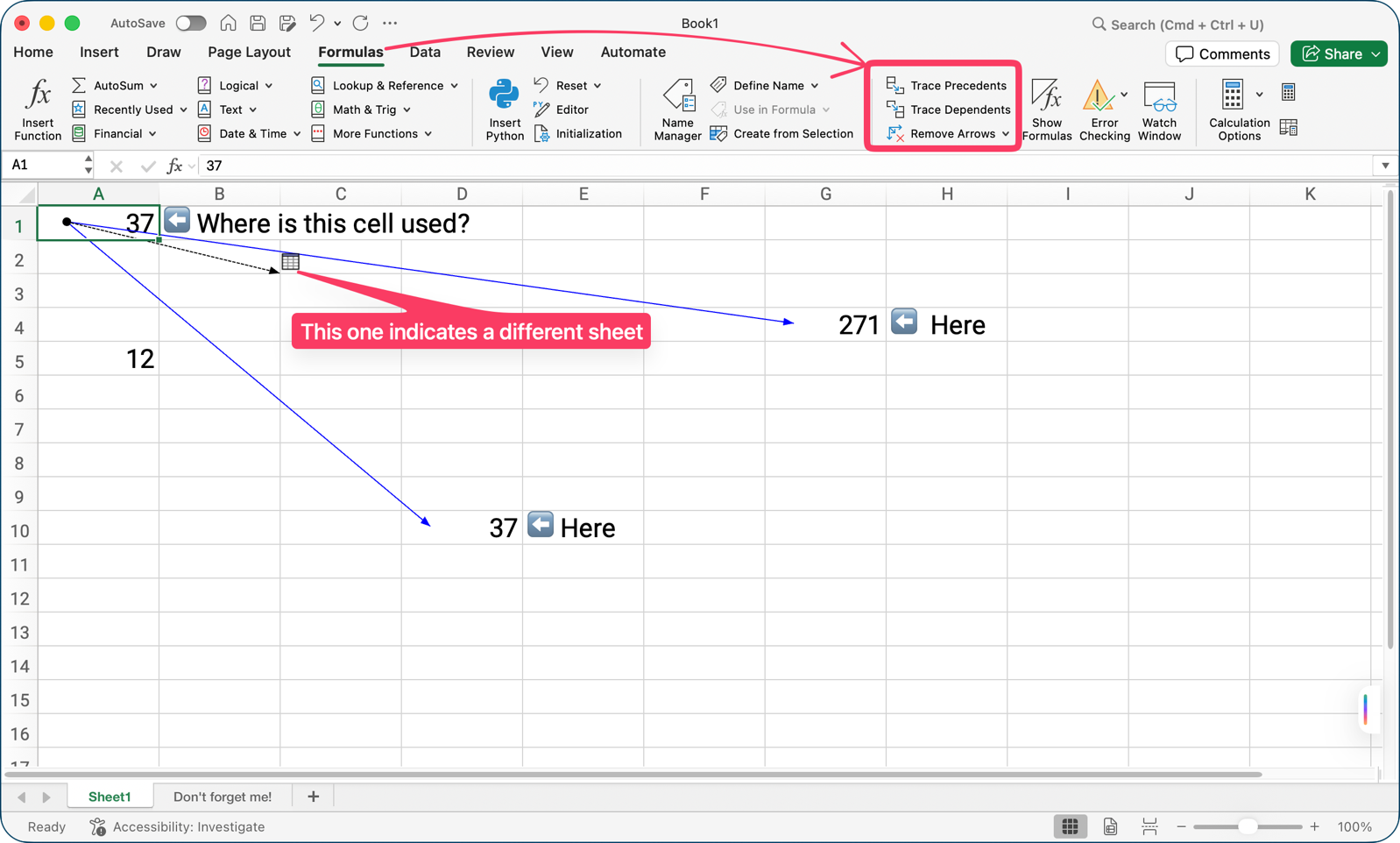Open the Python Editor
This screenshot has width=1400, height=843.
click(x=561, y=110)
